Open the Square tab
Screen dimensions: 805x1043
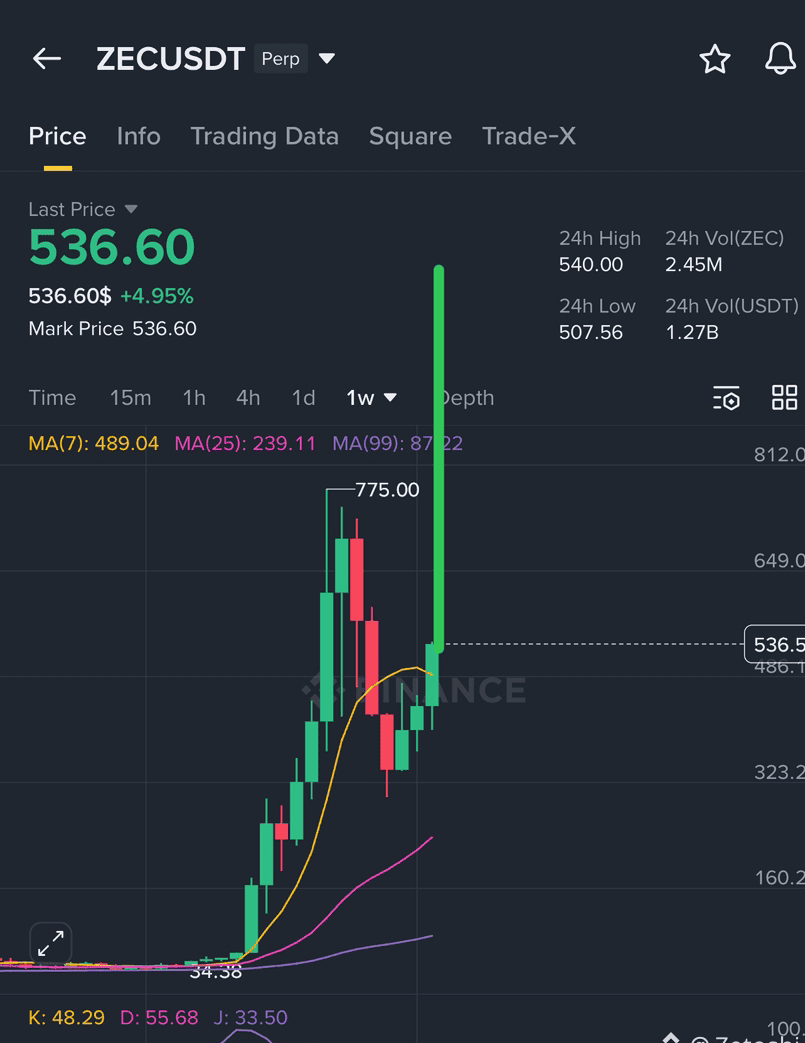point(410,136)
